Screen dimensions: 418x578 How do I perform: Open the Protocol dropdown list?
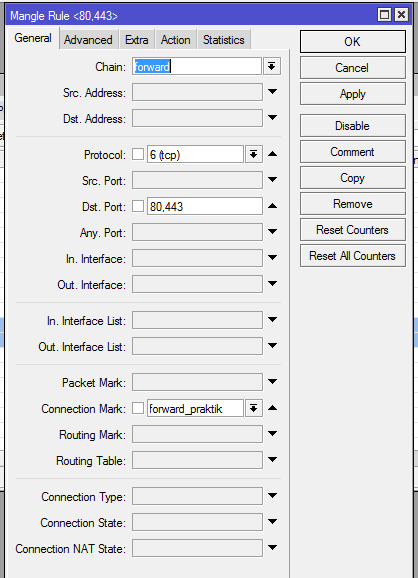(x=253, y=154)
